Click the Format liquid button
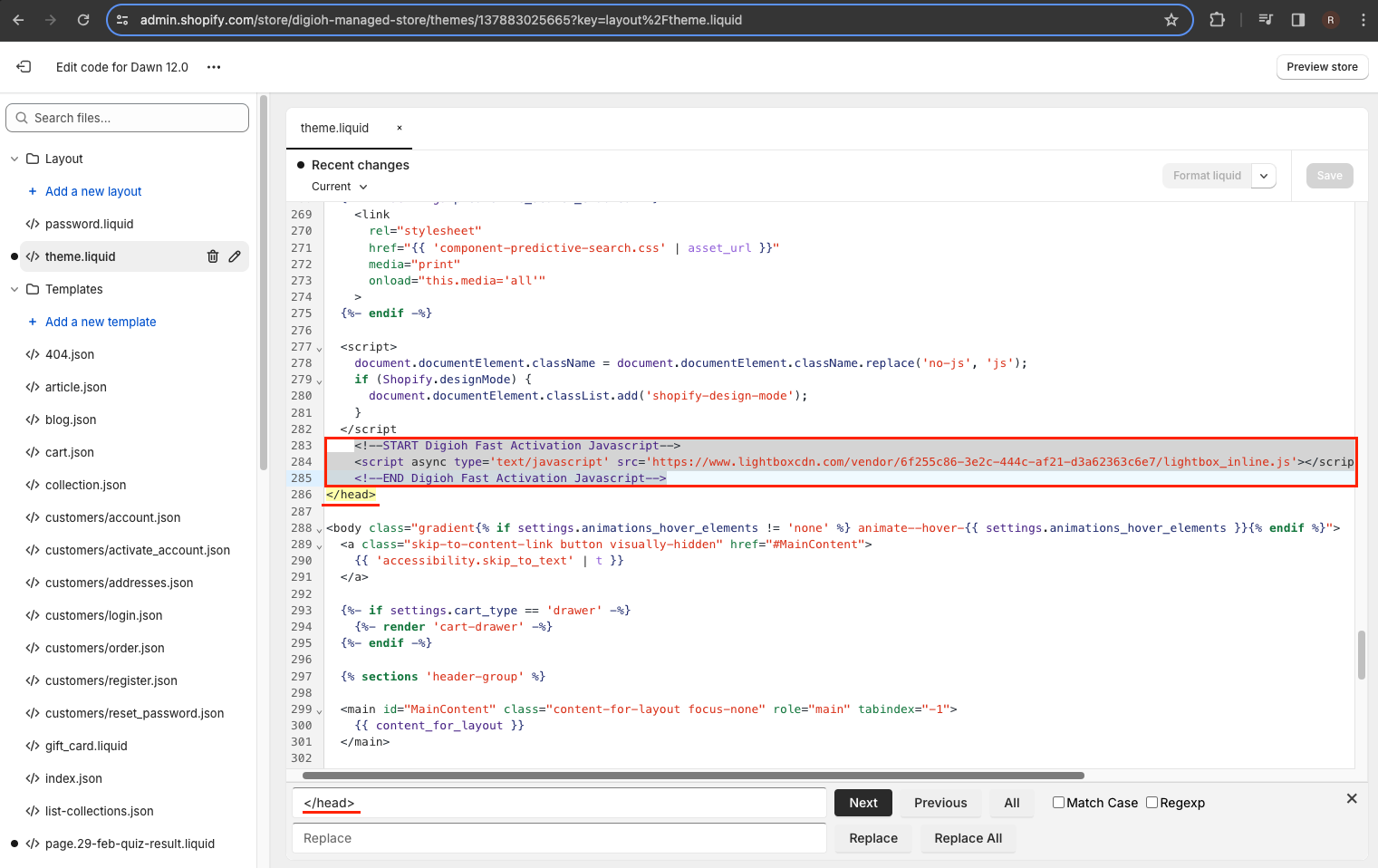 1207,176
